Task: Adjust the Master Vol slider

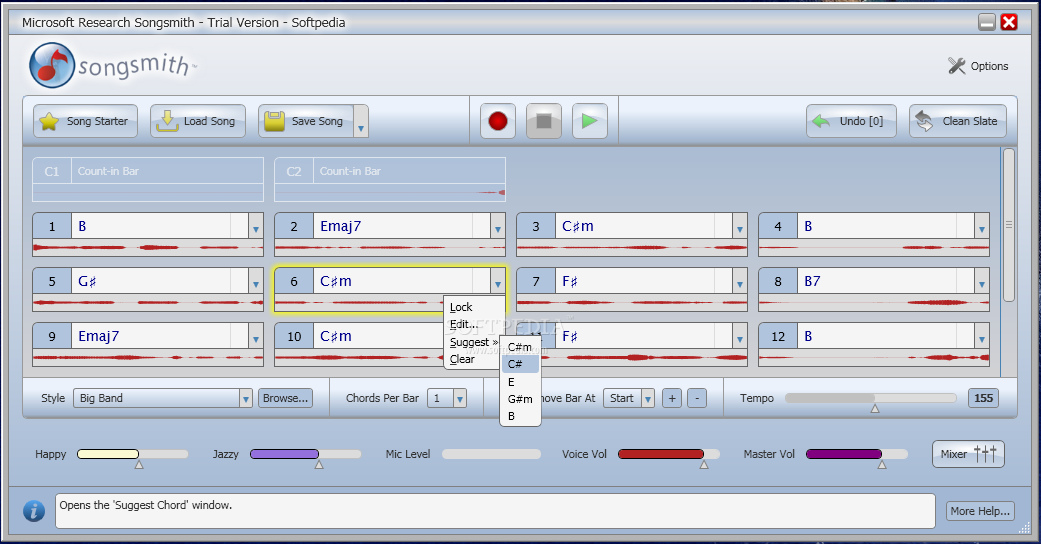Action: tap(856, 454)
